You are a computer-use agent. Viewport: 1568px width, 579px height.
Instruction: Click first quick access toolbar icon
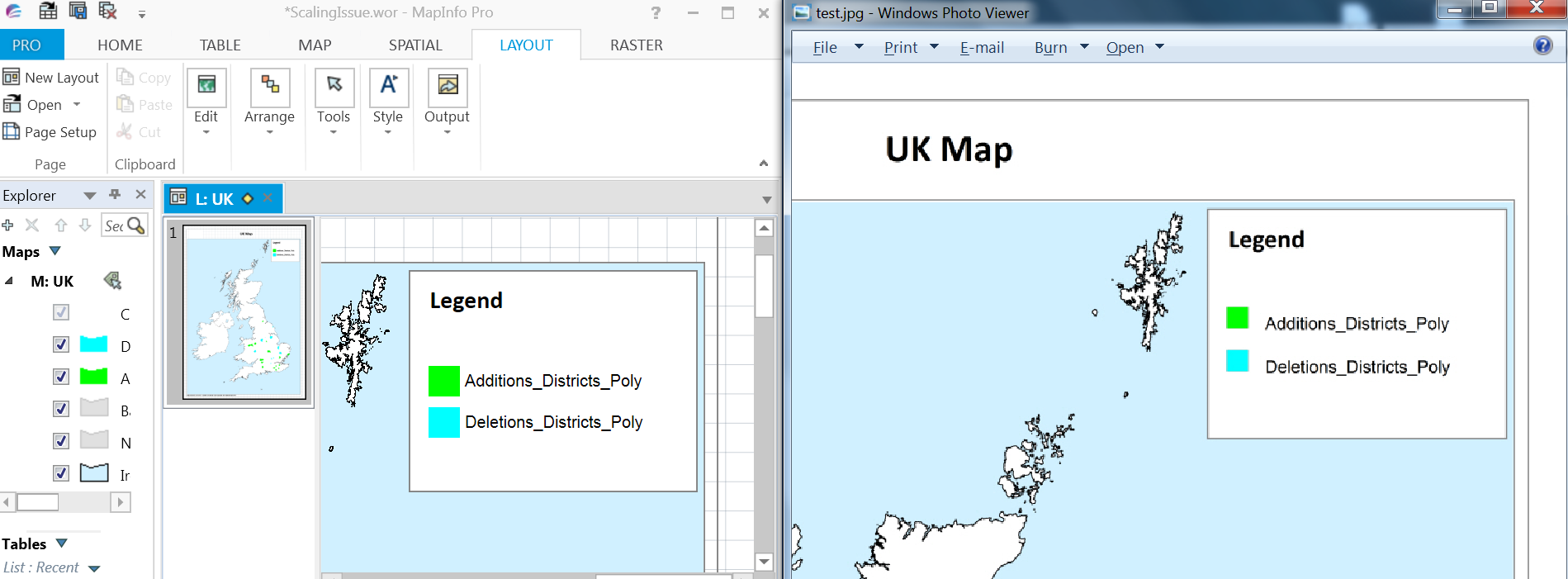49,12
